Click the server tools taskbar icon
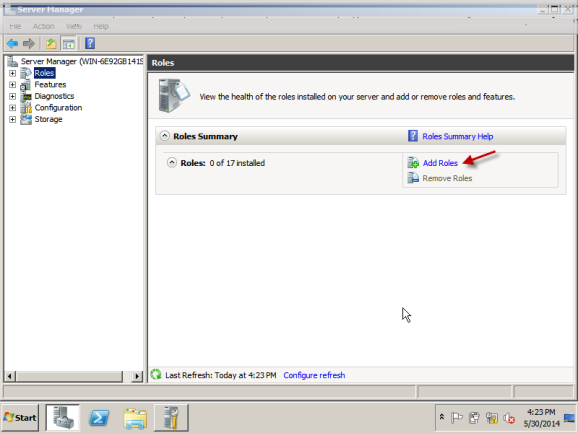The width and height of the screenshot is (578, 433). point(171,418)
